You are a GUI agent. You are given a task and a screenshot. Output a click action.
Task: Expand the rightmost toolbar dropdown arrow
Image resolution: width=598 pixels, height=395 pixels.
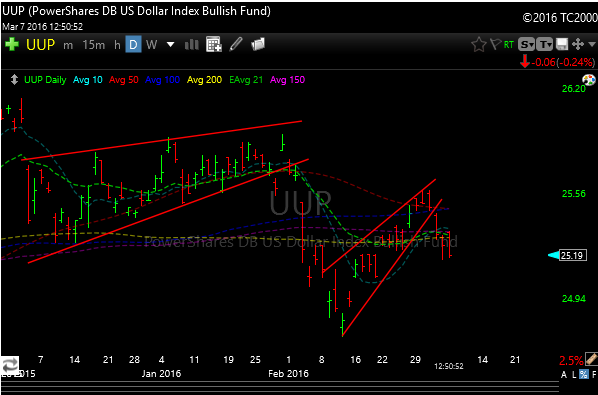point(592,45)
